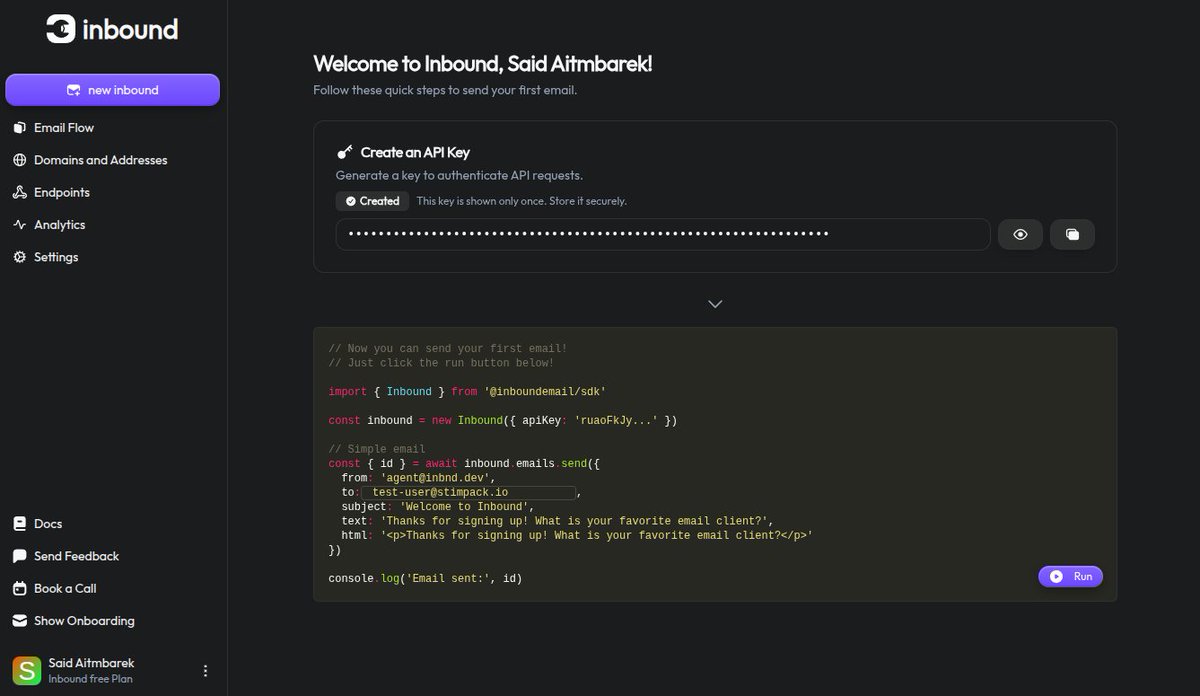Open Send Feedback

coord(77,556)
